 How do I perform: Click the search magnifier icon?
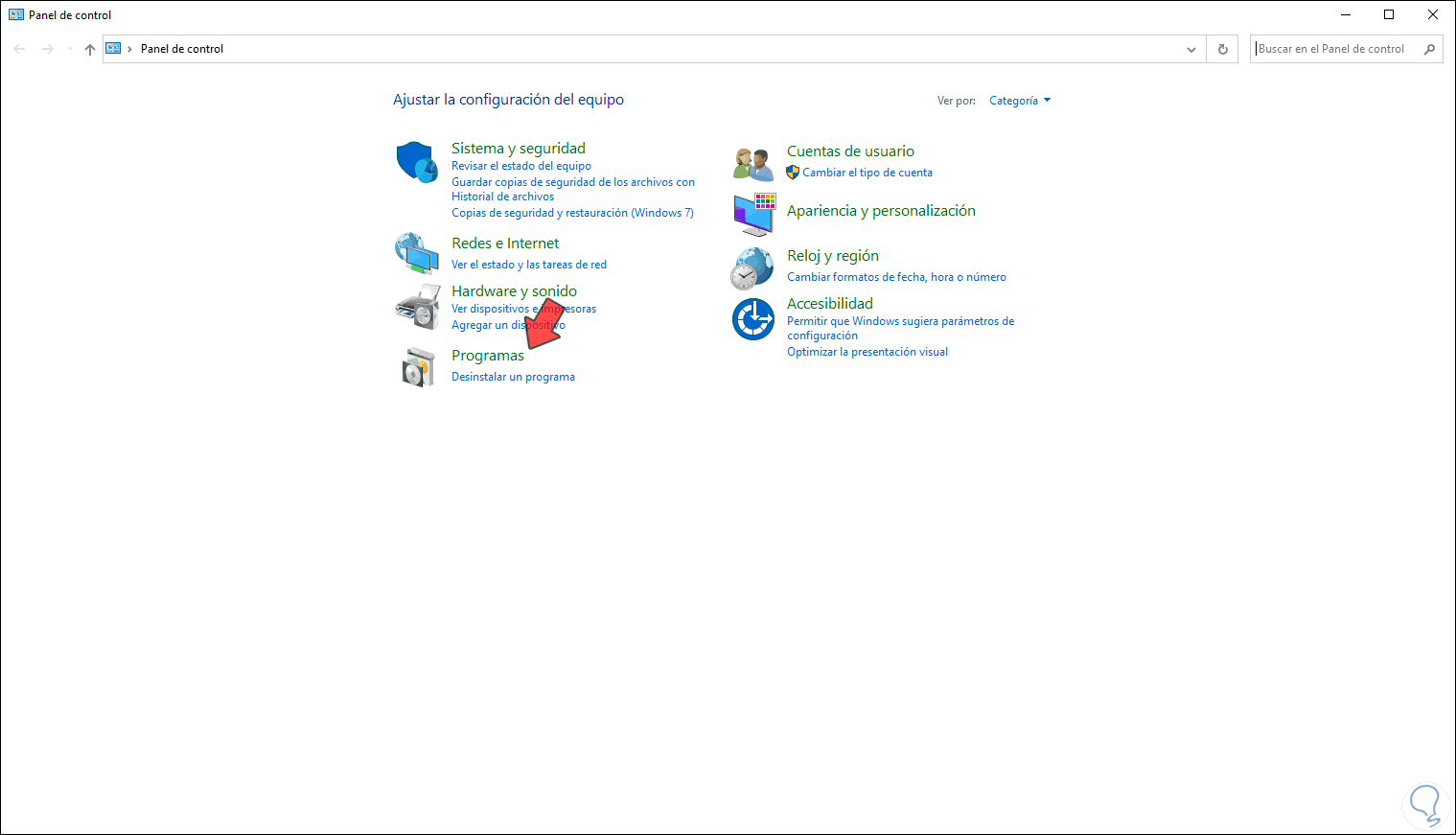pos(1430,49)
